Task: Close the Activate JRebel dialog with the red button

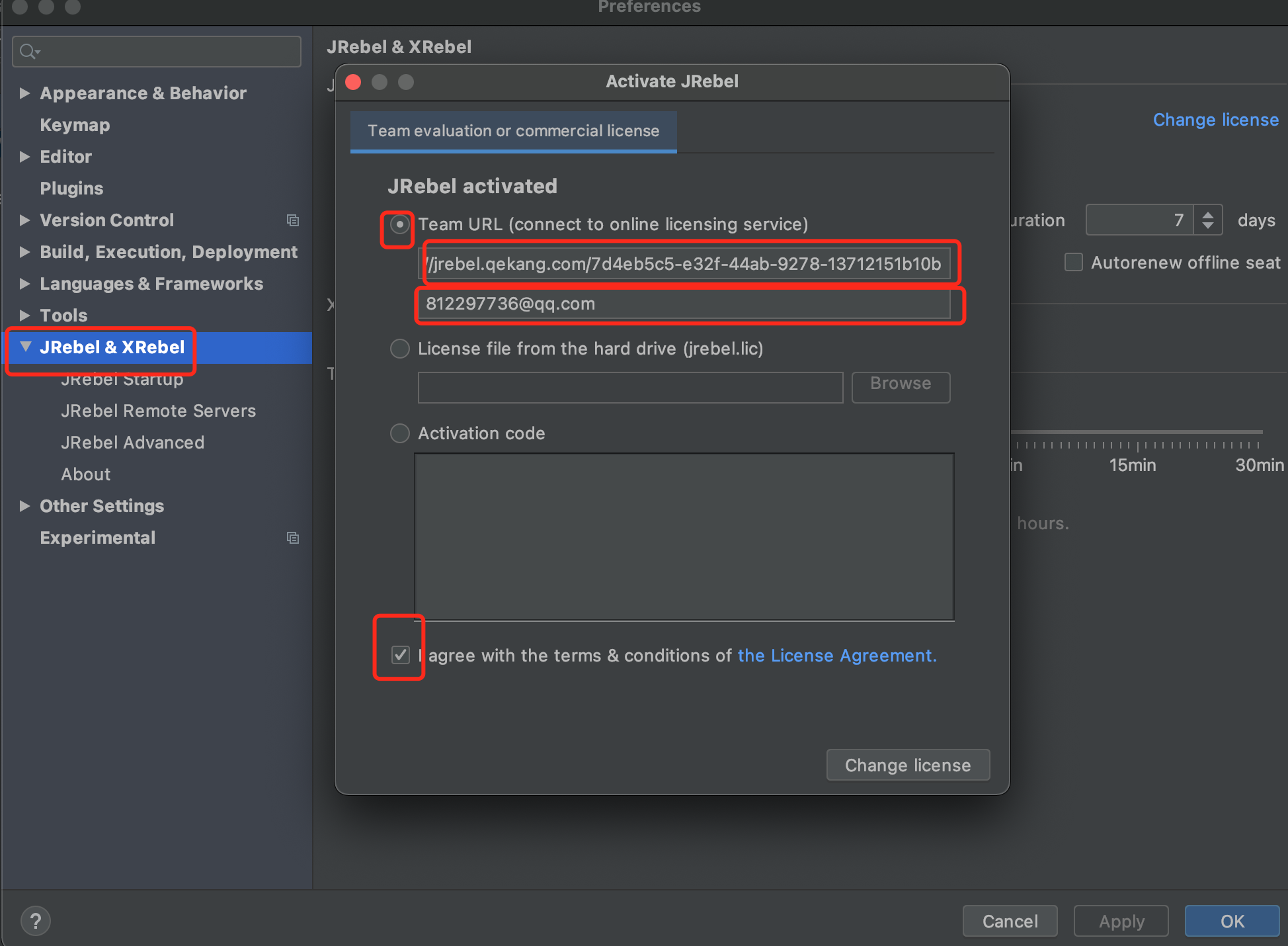Action: point(354,82)
